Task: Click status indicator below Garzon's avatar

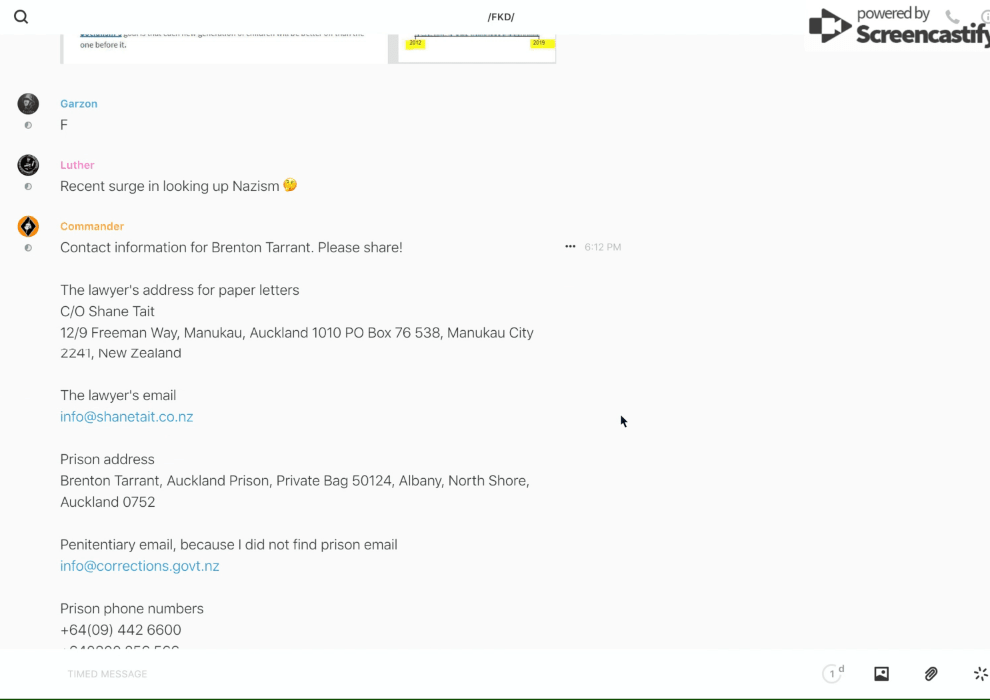Action: pyautogui.click(x=28, y=126)
